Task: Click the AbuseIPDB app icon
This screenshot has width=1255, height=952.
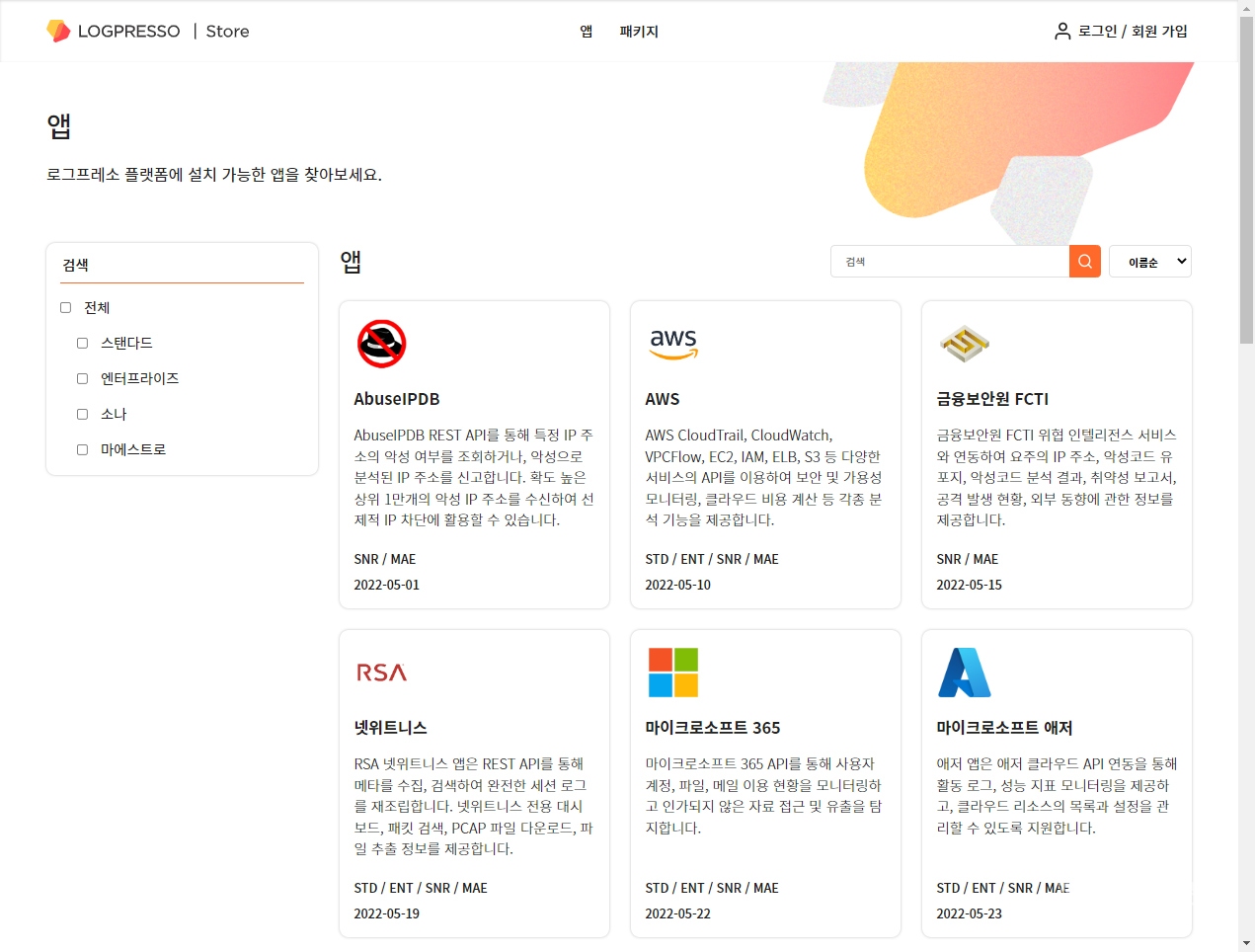Action: 381,344
